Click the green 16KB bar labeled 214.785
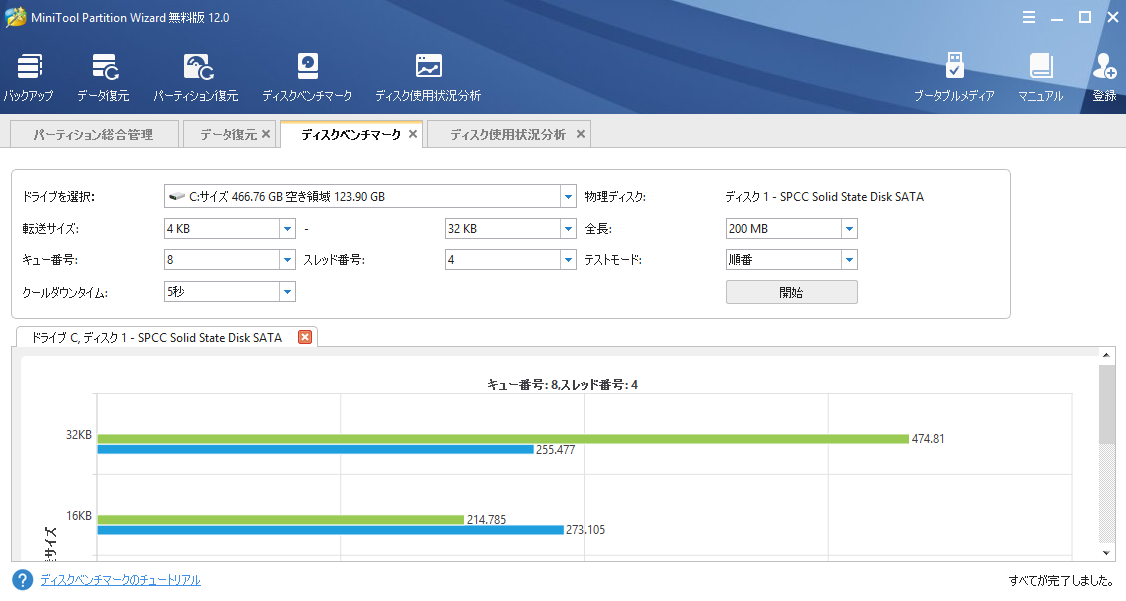Image resolution: width=1126 pixels, height=601 pixels. [x=281, y=519]
